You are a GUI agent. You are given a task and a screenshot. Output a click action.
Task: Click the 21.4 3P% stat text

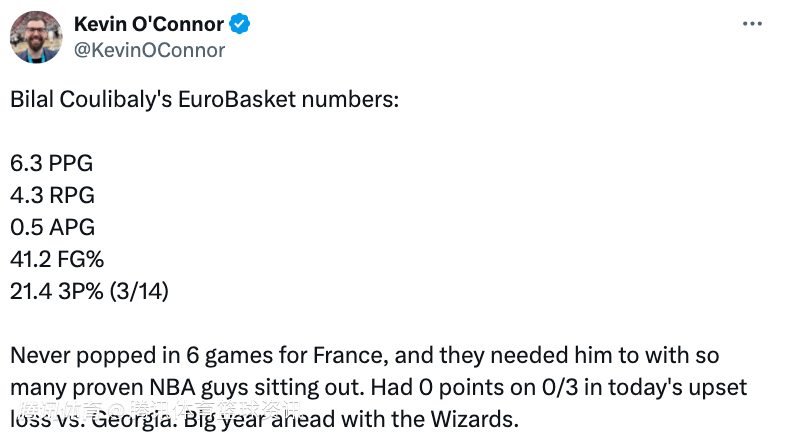coord(57,291)
